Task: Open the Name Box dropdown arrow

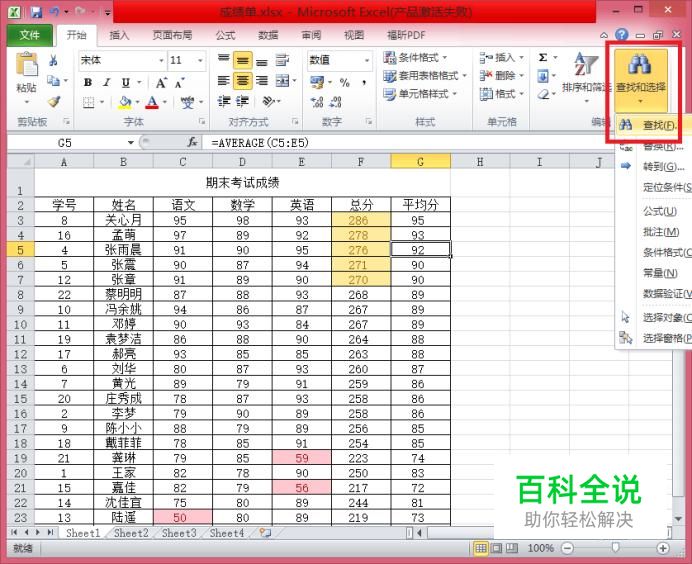Action: [x=131, y=143]
